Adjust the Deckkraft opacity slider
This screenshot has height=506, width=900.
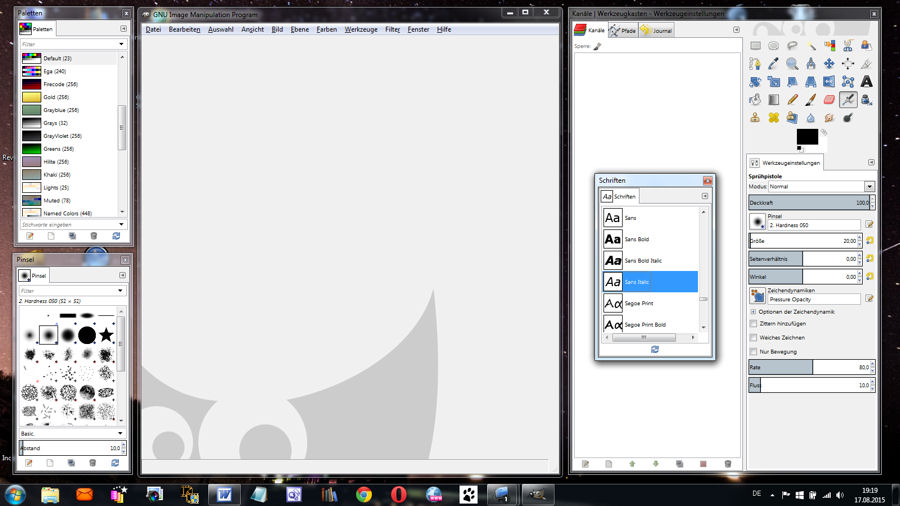pyautogui.click(x=809, y=203)
